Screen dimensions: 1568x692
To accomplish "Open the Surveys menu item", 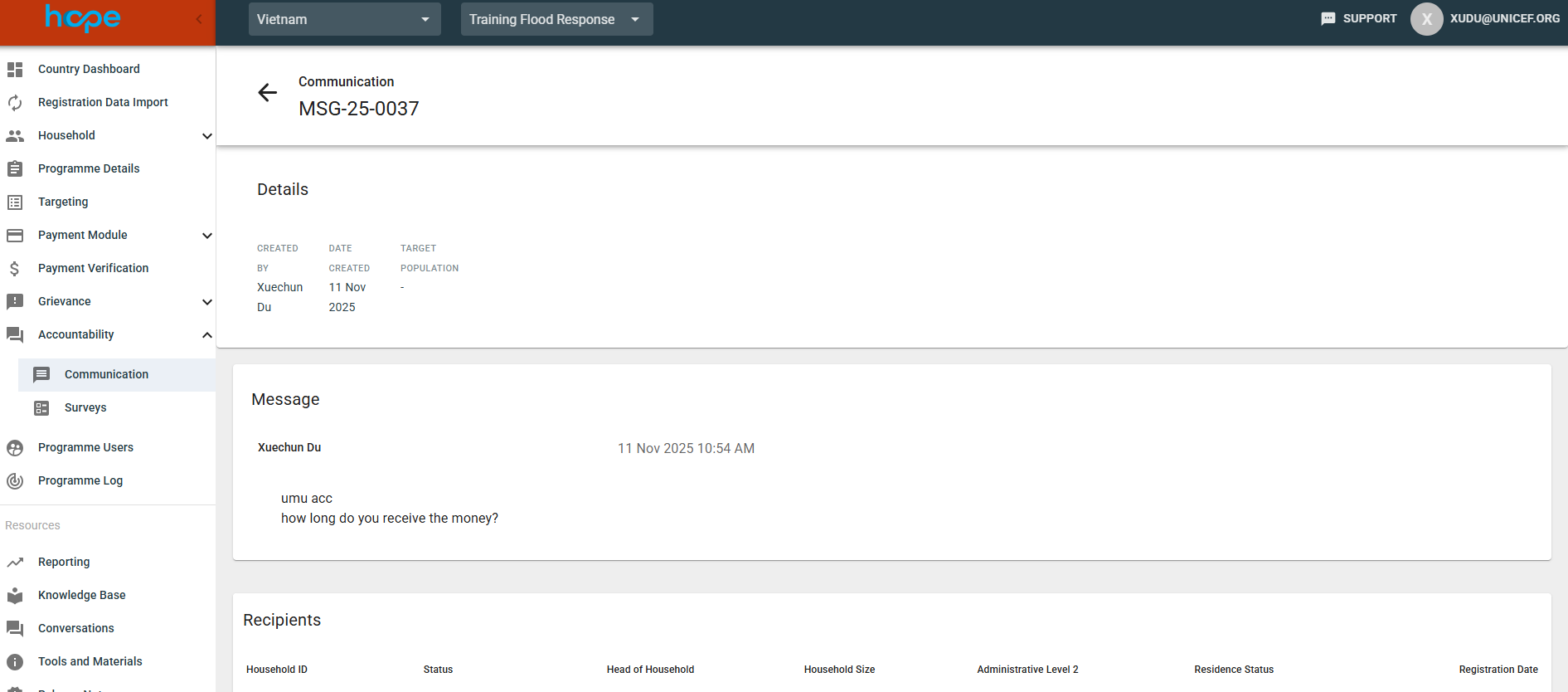I will coord(85,408).
